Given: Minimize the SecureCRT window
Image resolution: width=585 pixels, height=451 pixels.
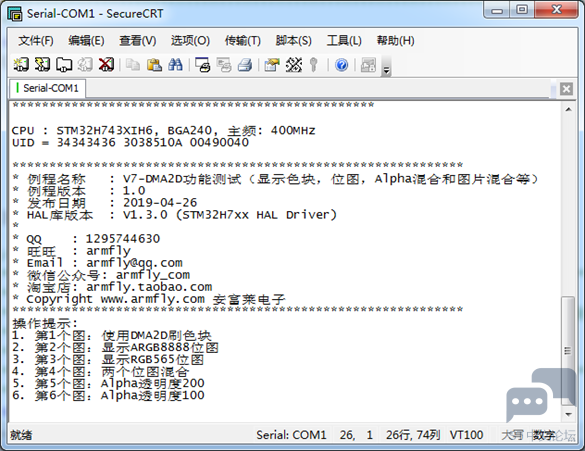Looking at the screenshot, I should 497,10.
